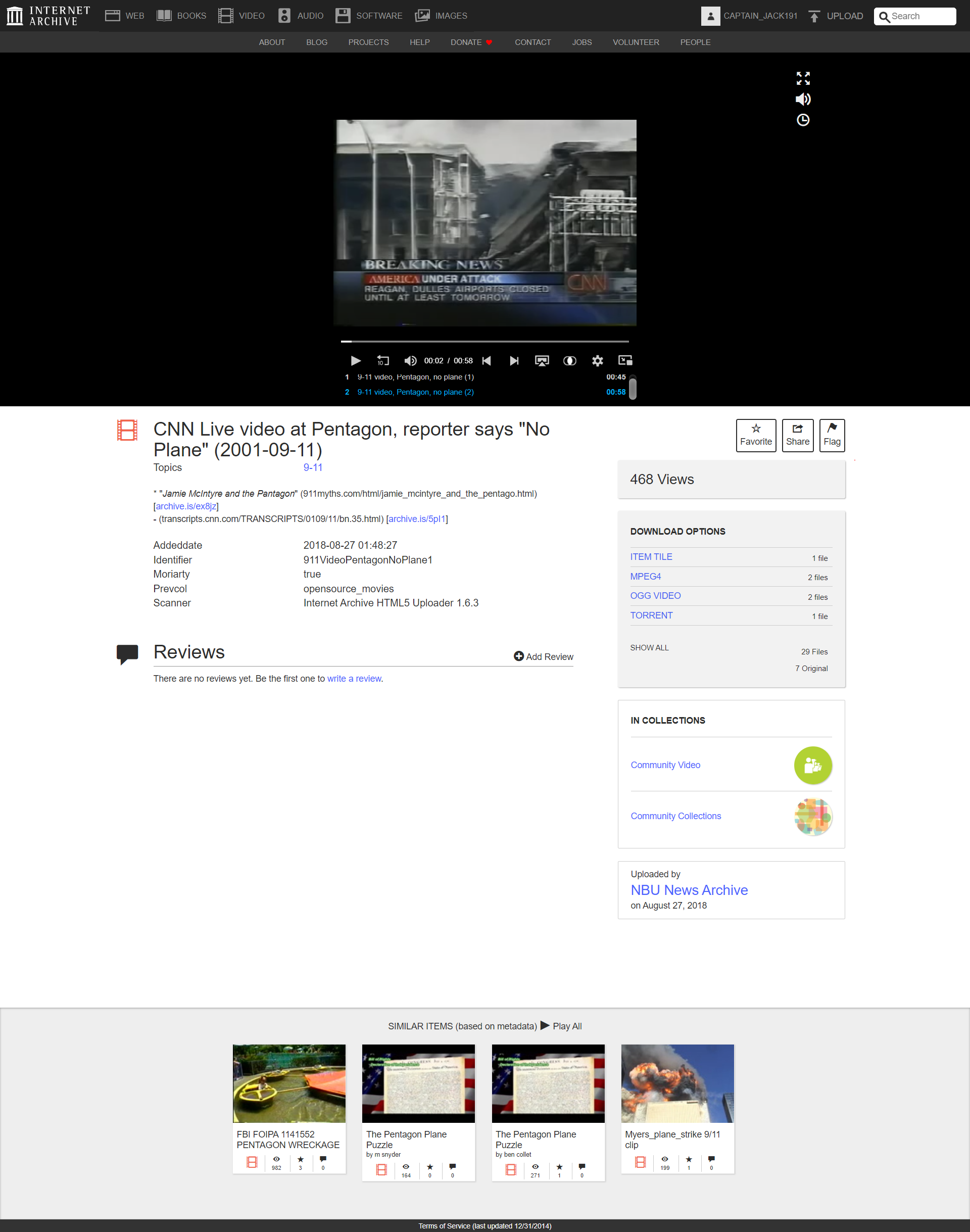Click the clock icon beside the video
Screen dimensions: 970x1232
point(802,120)
